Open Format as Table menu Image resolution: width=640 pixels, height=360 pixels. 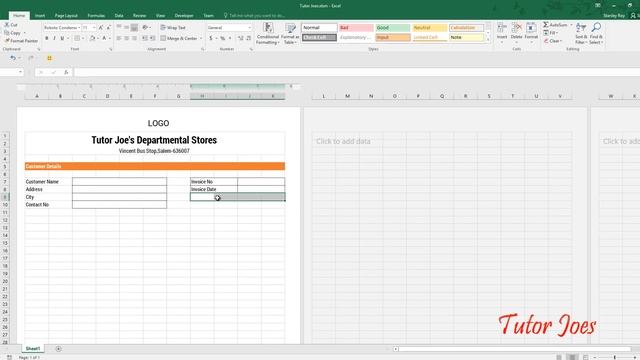pyautogui.click(x=290, y=33)
